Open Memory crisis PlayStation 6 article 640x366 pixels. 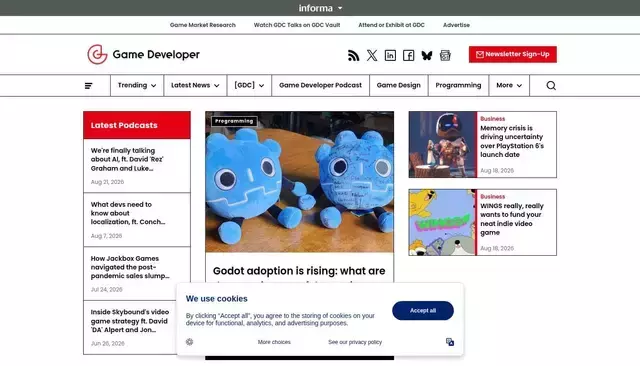coord(512,141)
